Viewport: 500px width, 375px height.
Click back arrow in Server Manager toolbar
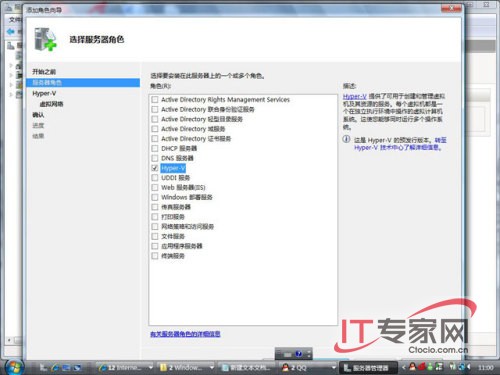(x=11, y=32)
